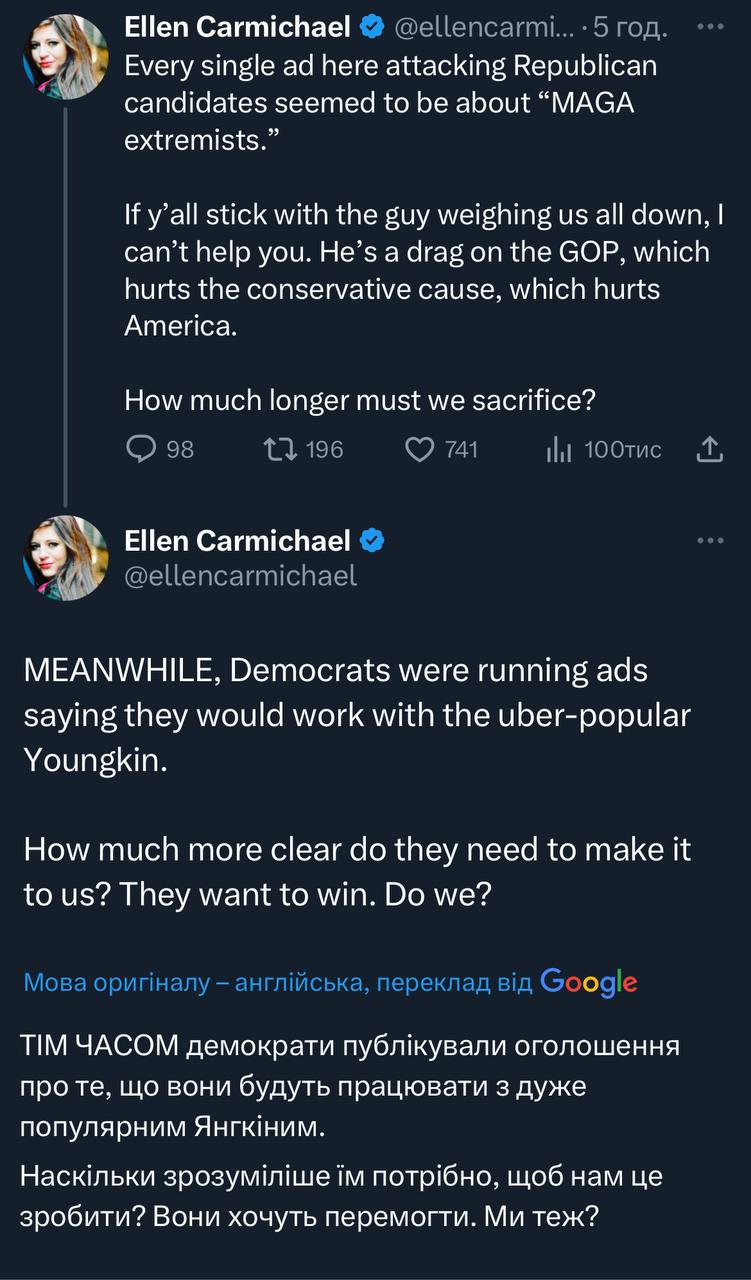Tap verified badge beside second Ellen Carmichael name
The width and height of the screenshot is (751, 1280).
pos(372,541)
